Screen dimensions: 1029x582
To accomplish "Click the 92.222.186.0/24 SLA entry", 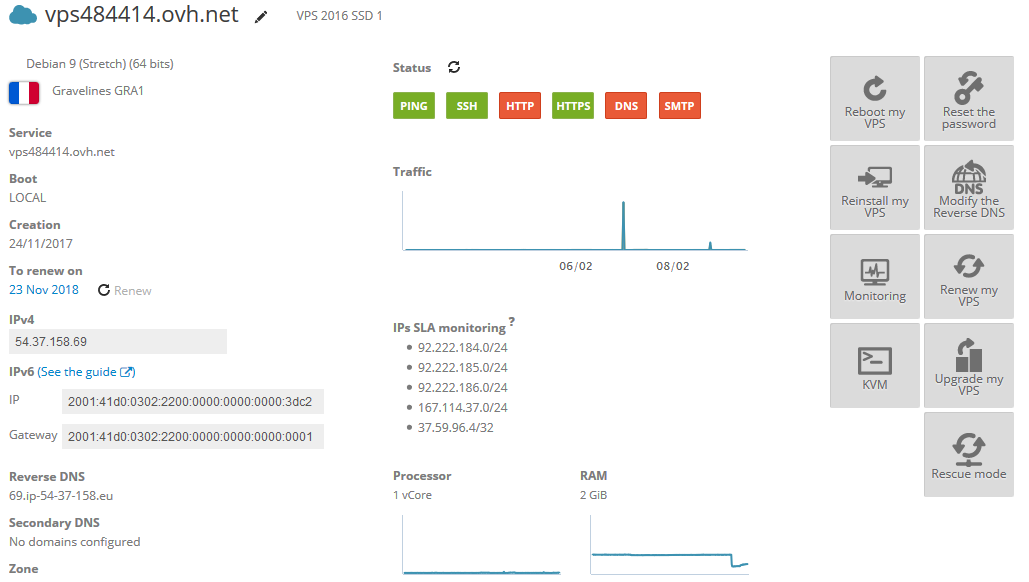I will [463, 388].
